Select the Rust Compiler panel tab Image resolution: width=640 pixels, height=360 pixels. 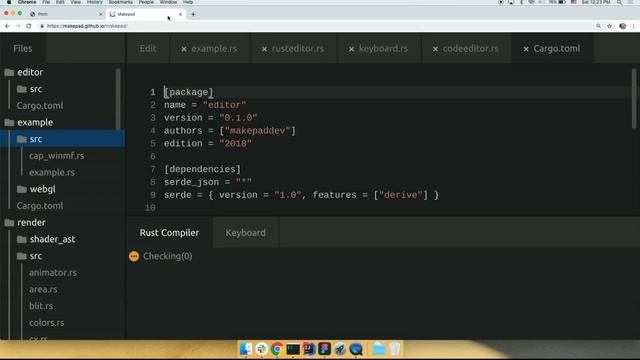tap(169, 233)
